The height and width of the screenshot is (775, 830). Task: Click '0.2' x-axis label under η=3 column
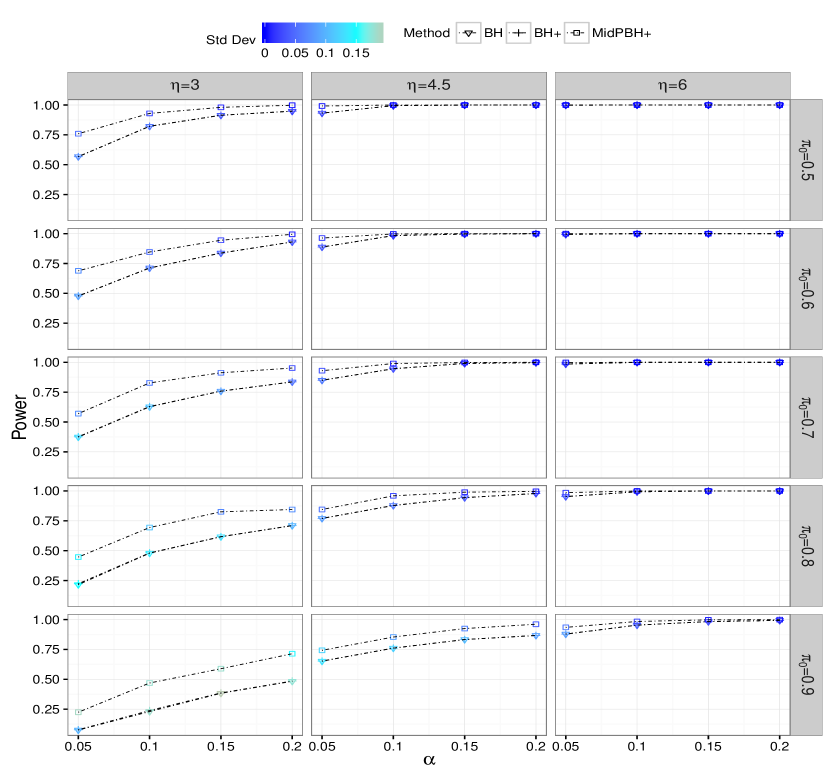coord(292,746)
